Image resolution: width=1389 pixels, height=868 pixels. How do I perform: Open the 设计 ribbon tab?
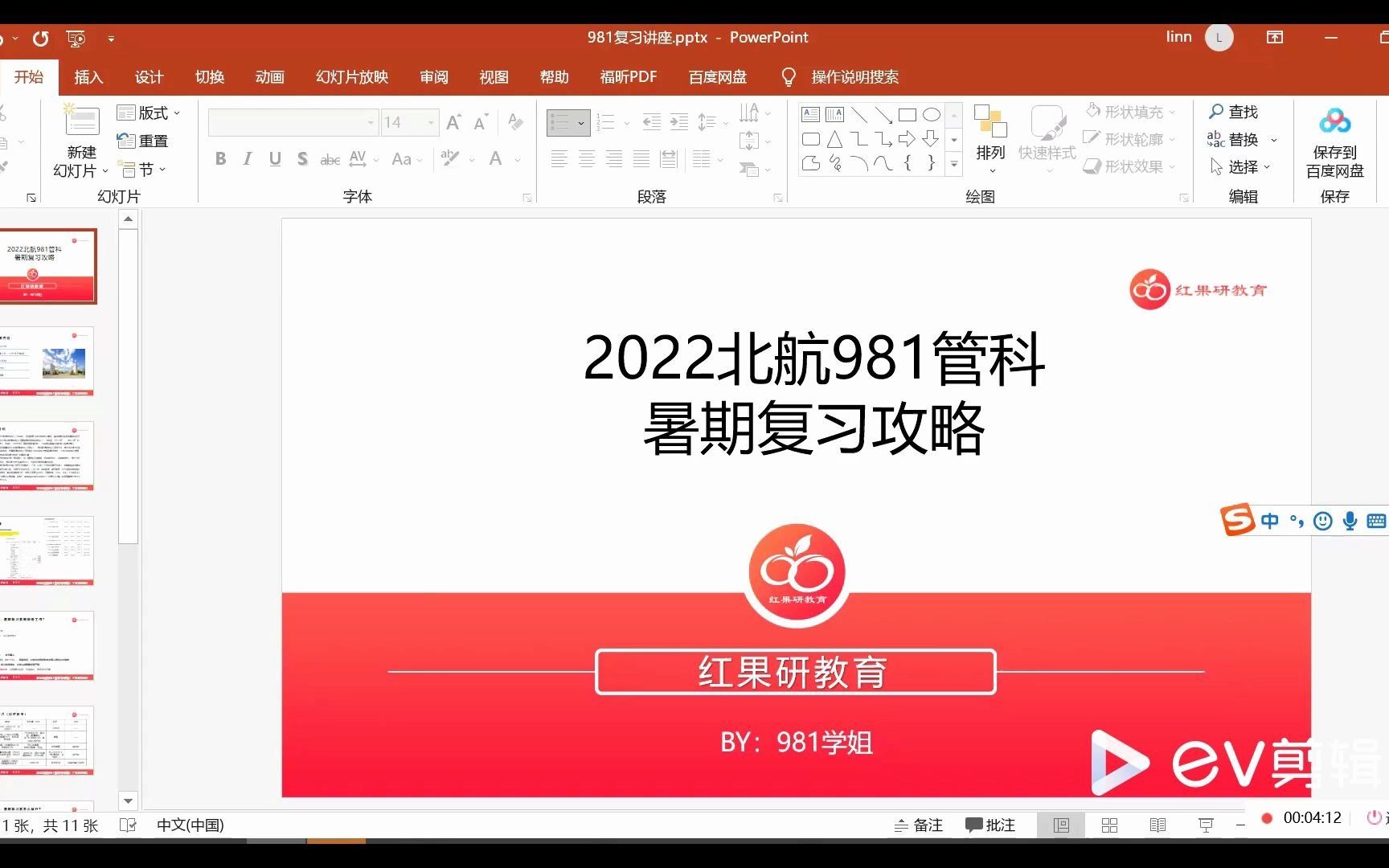pos(149,76)
